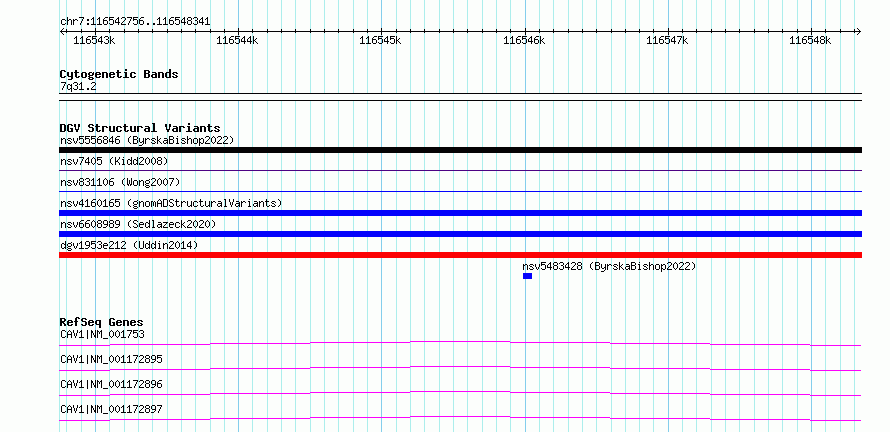Open CAV1|NM_001172896 transcript label

tap(111, 384)
